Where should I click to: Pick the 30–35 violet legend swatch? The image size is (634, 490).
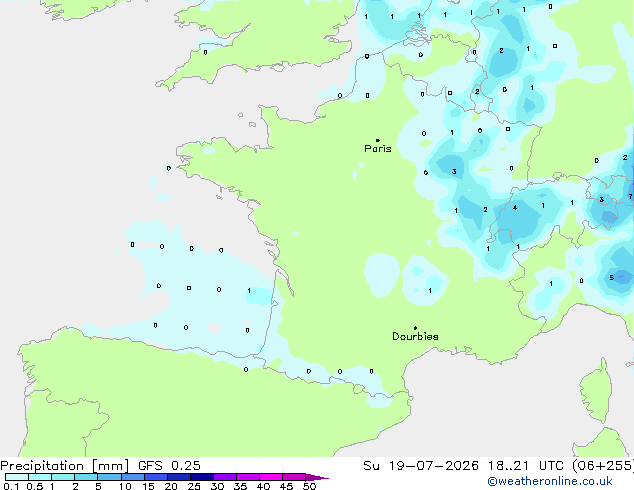(x=225, y=477)
